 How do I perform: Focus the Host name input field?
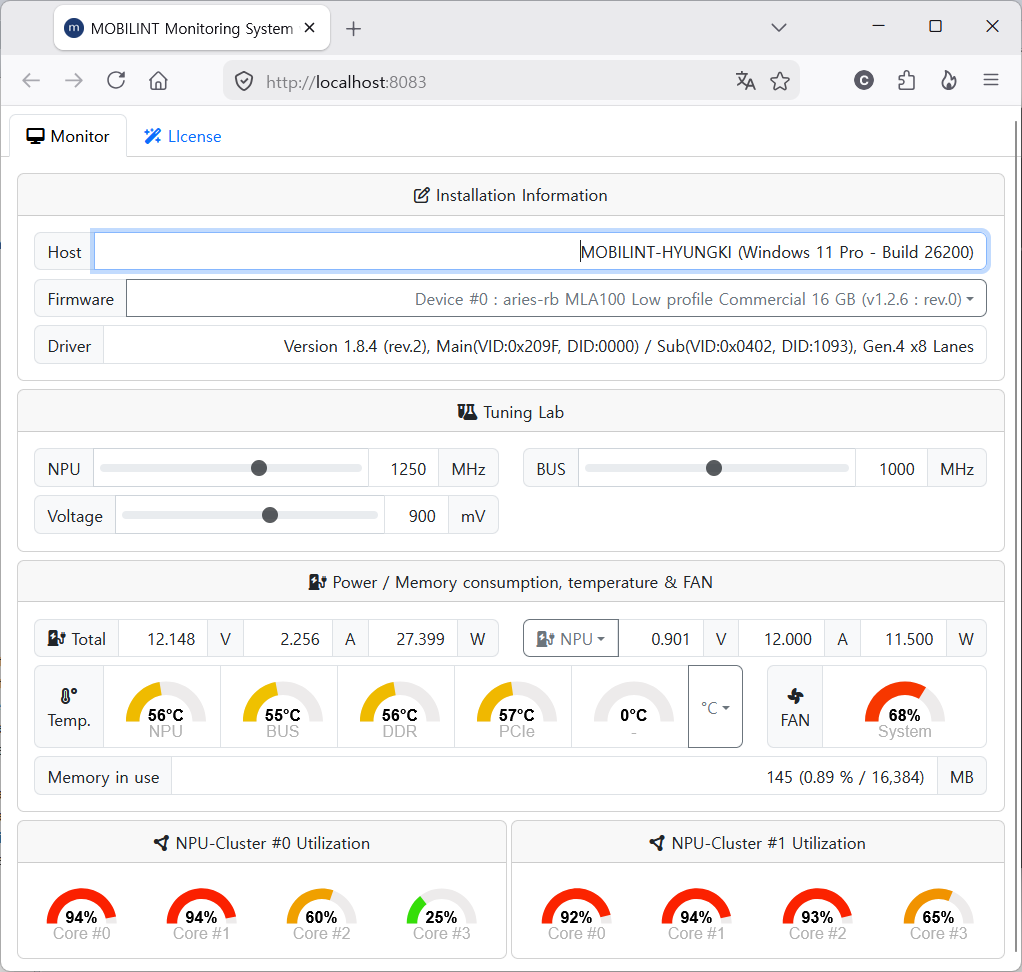coord(540,252)
